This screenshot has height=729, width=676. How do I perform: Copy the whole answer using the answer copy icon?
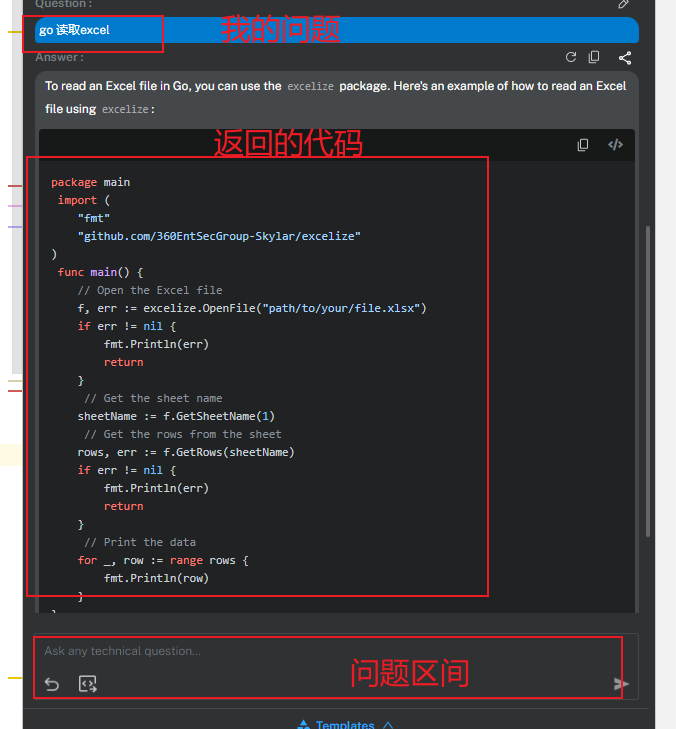pyautogui.click(x=594, y=57)
